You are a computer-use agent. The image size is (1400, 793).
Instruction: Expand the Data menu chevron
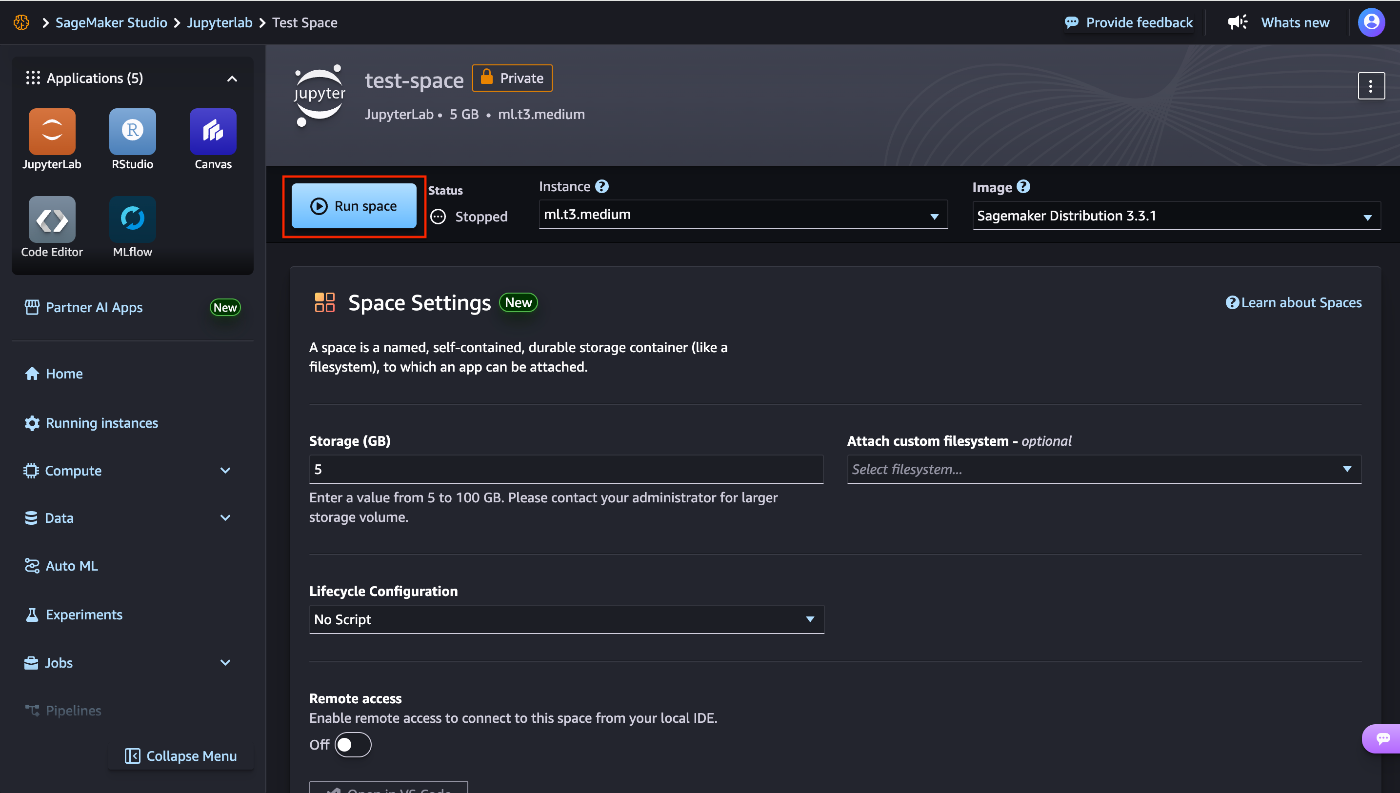(x=225, y=518)
